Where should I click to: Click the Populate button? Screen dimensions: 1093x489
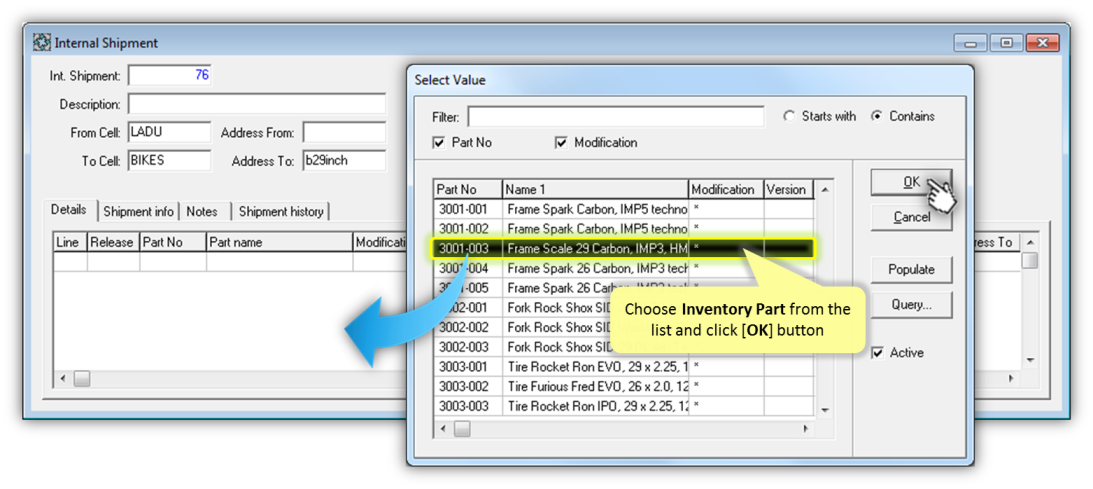coord(910,269)
